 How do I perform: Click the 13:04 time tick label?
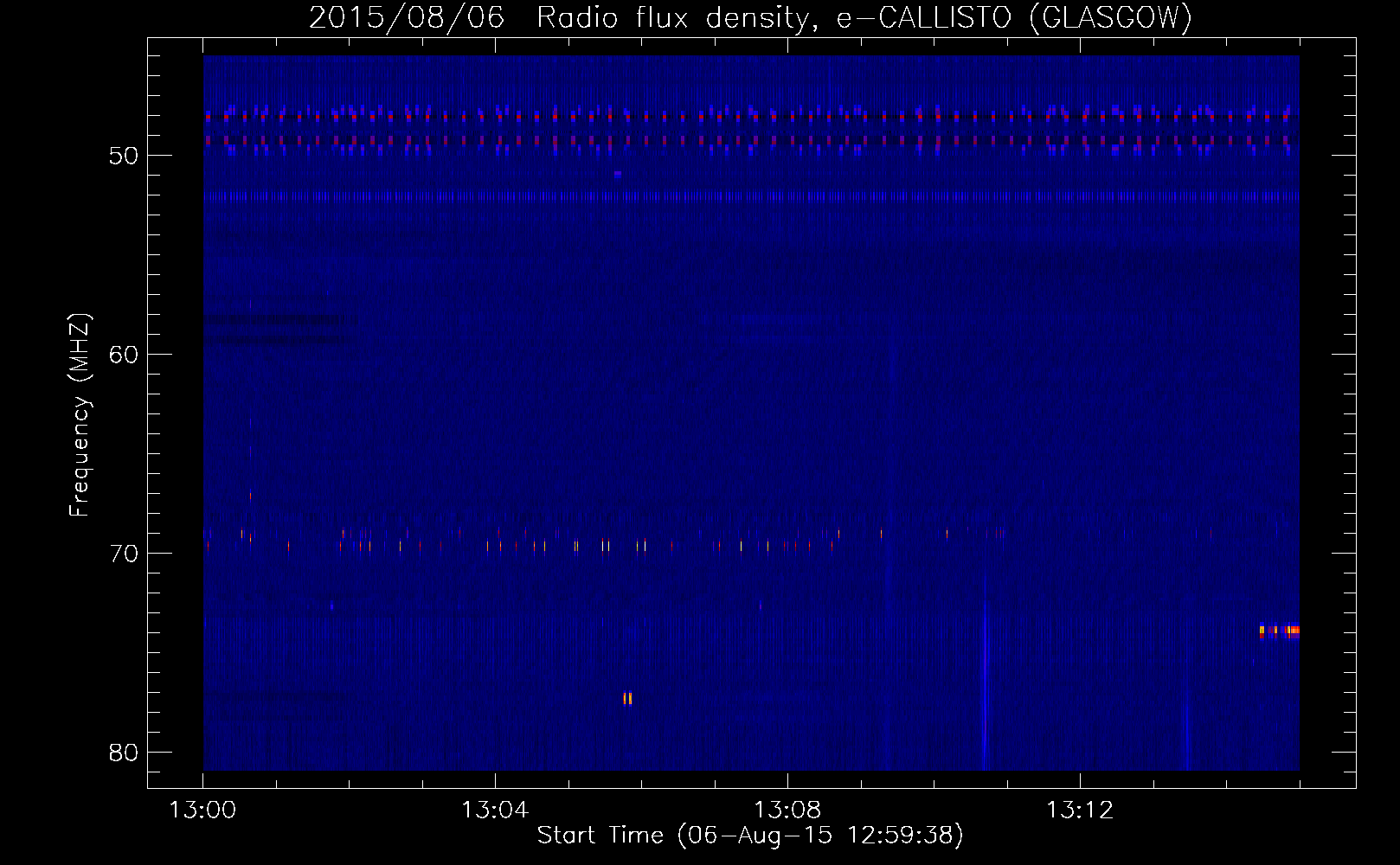pos(495,811)
